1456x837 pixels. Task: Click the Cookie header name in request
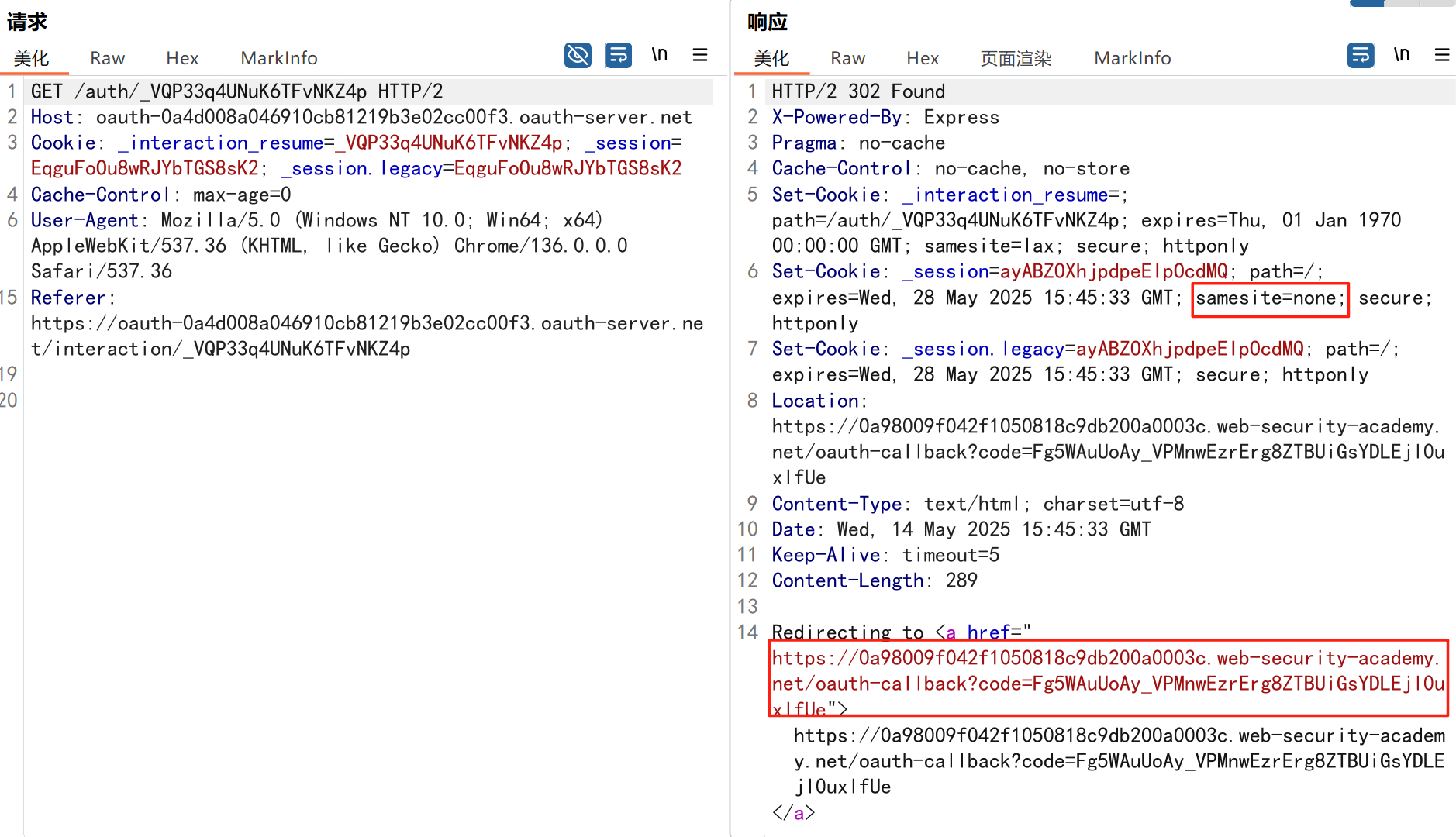coord(64,143)
